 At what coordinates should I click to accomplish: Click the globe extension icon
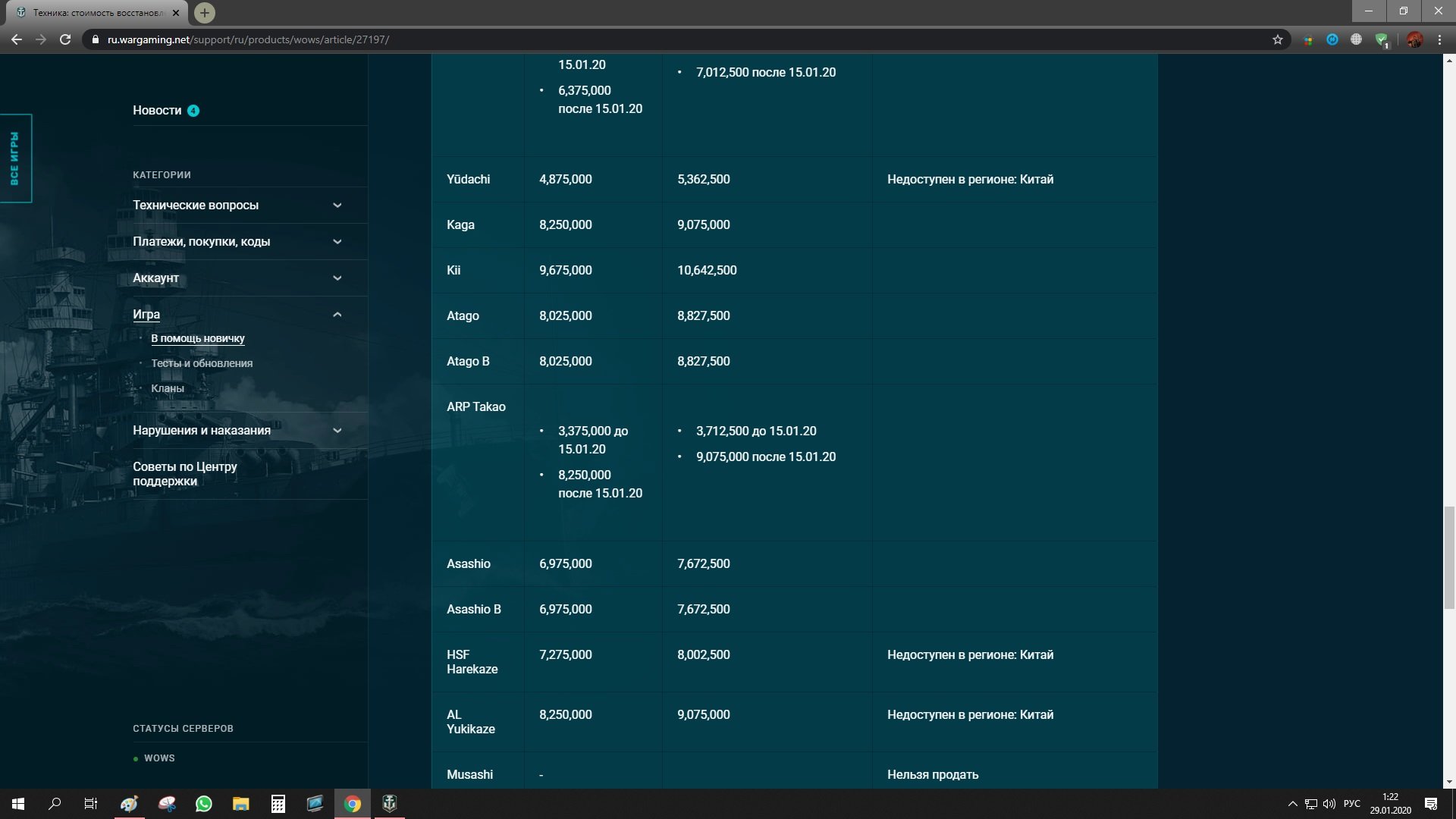[1357, 39]
